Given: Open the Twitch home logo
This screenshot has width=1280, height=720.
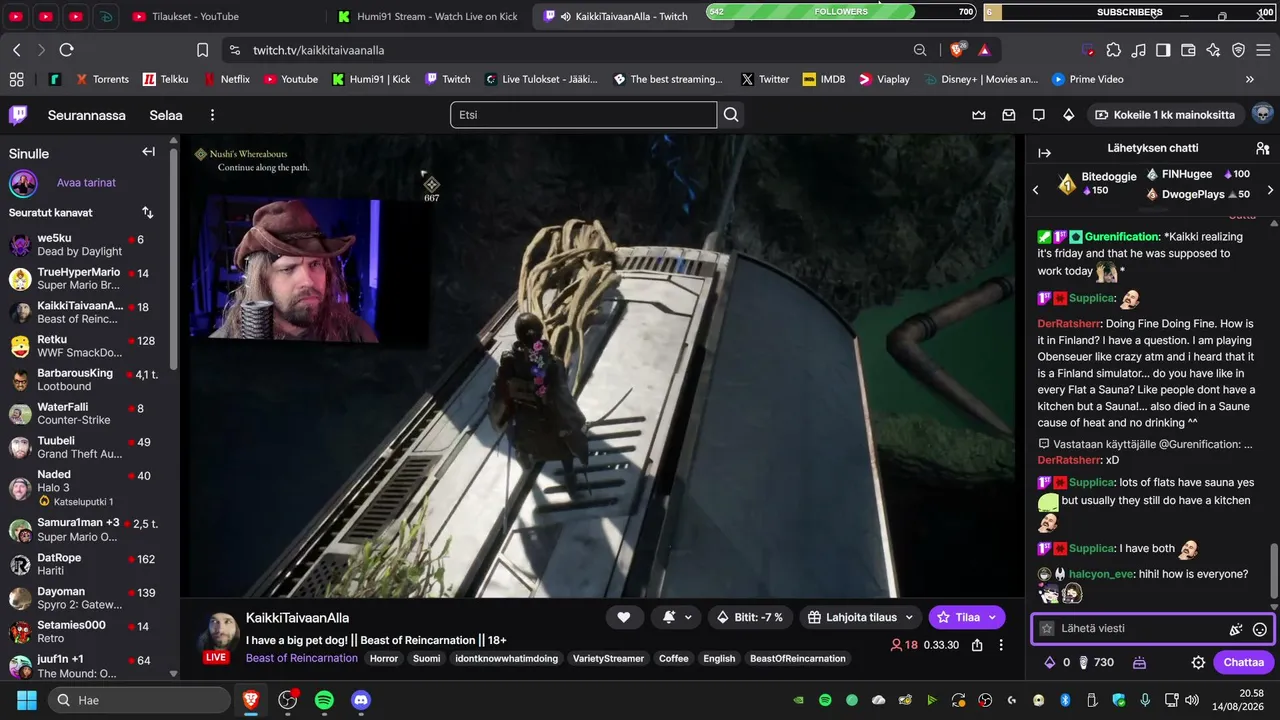Looking at the screenshot, I should pyautogui.click(x=18, y=115).
